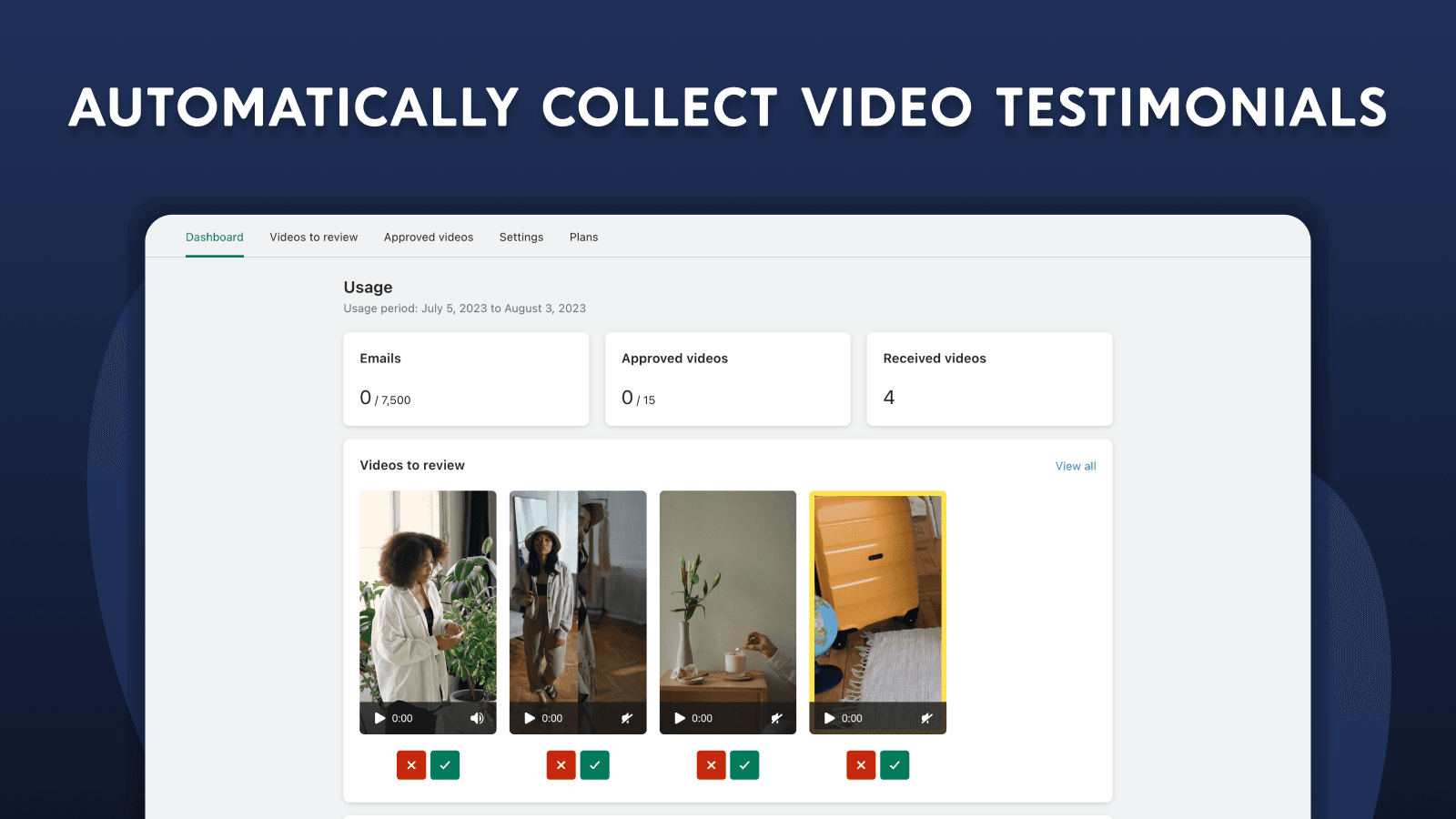The height and width of the screenshot is (819, 1456).
Task: Select the Plans tab
Action: coord(584,238)
